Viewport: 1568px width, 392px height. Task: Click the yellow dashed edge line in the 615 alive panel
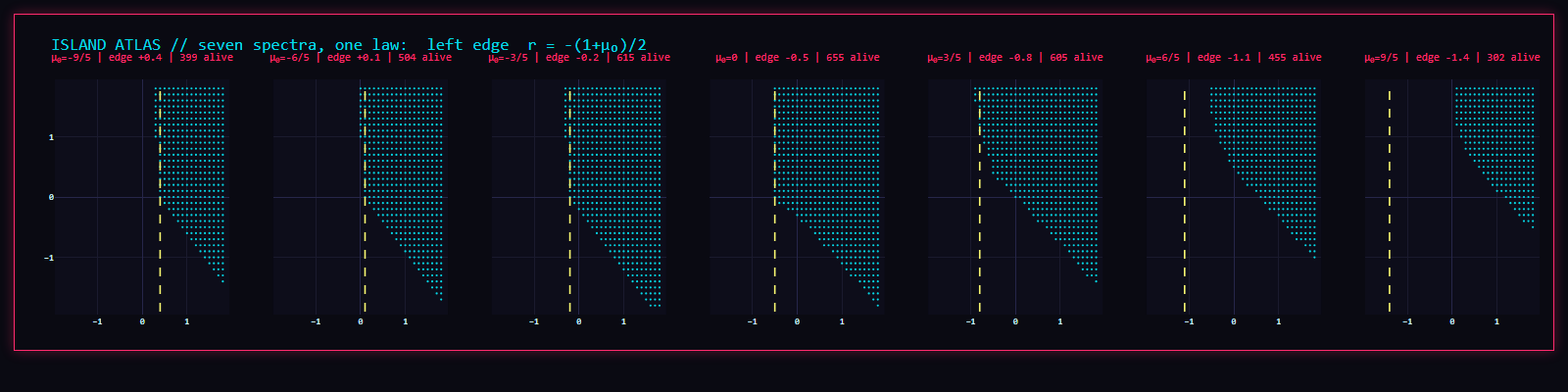tap(569, 201)
